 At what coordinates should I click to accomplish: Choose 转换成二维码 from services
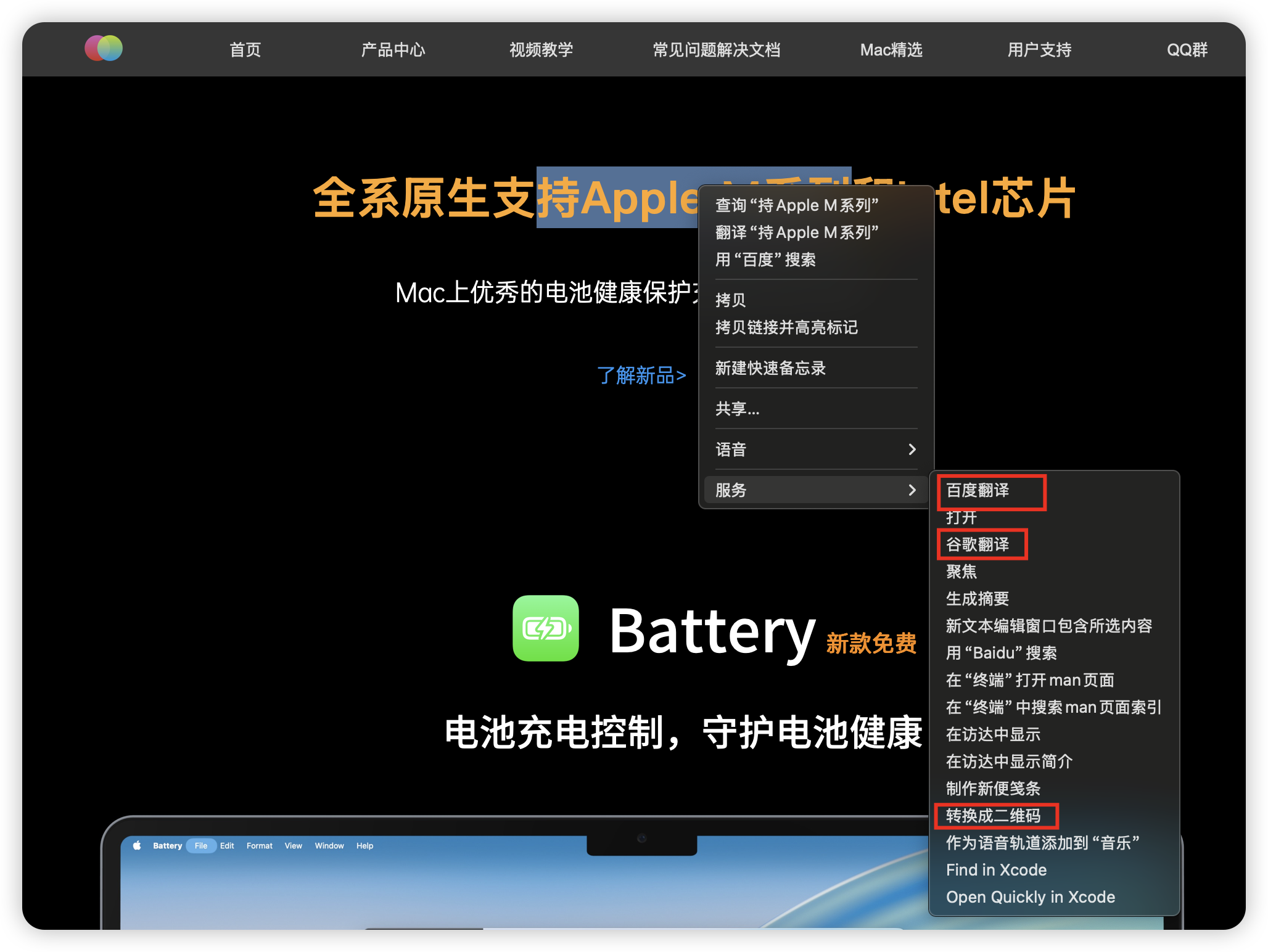click(x=993, y=816)
